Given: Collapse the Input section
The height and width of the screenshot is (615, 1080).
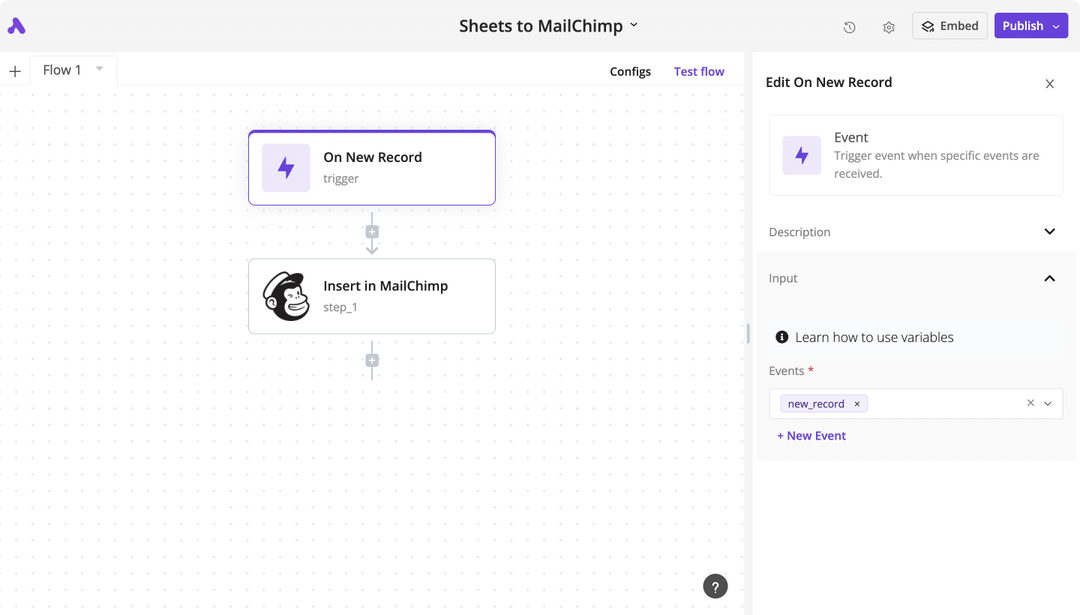Looking at the screenshot, I should pos(1050,278).
